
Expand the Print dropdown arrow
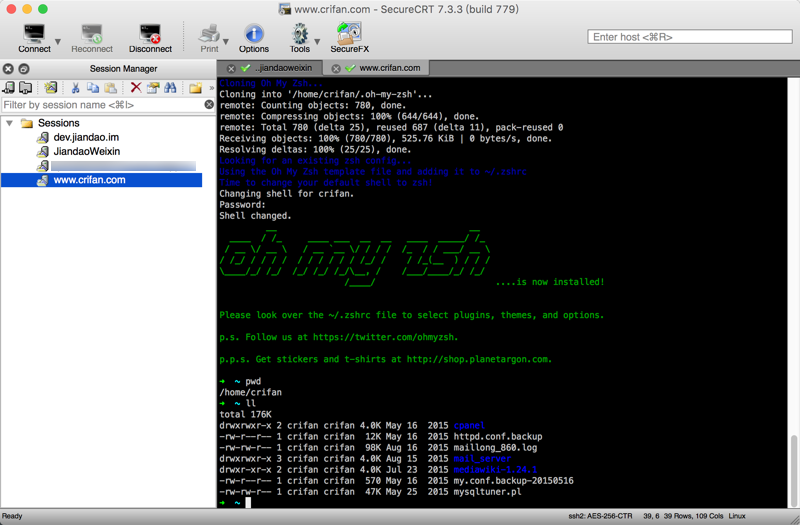pyautogui.click(x=226, y=41)
